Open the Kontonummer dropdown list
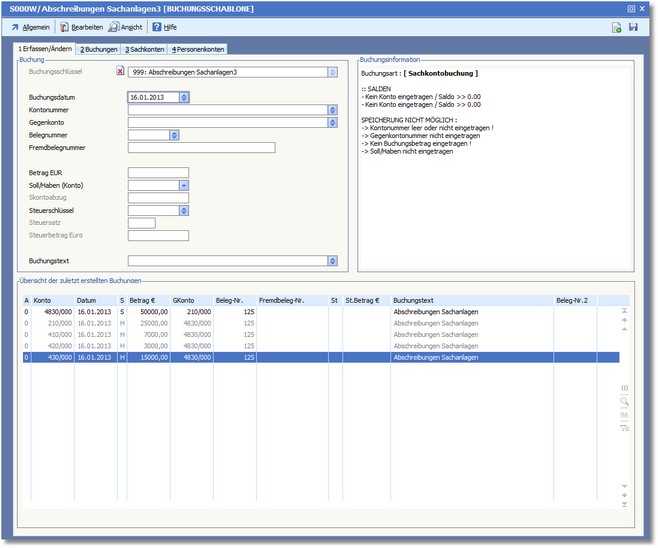The width and height of the screenshot is (658, 548). [x=332, y=110]
